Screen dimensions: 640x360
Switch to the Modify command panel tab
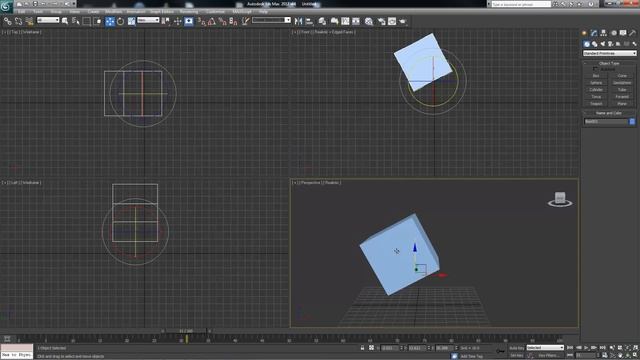pyautogui.click(x=594, y=33)
